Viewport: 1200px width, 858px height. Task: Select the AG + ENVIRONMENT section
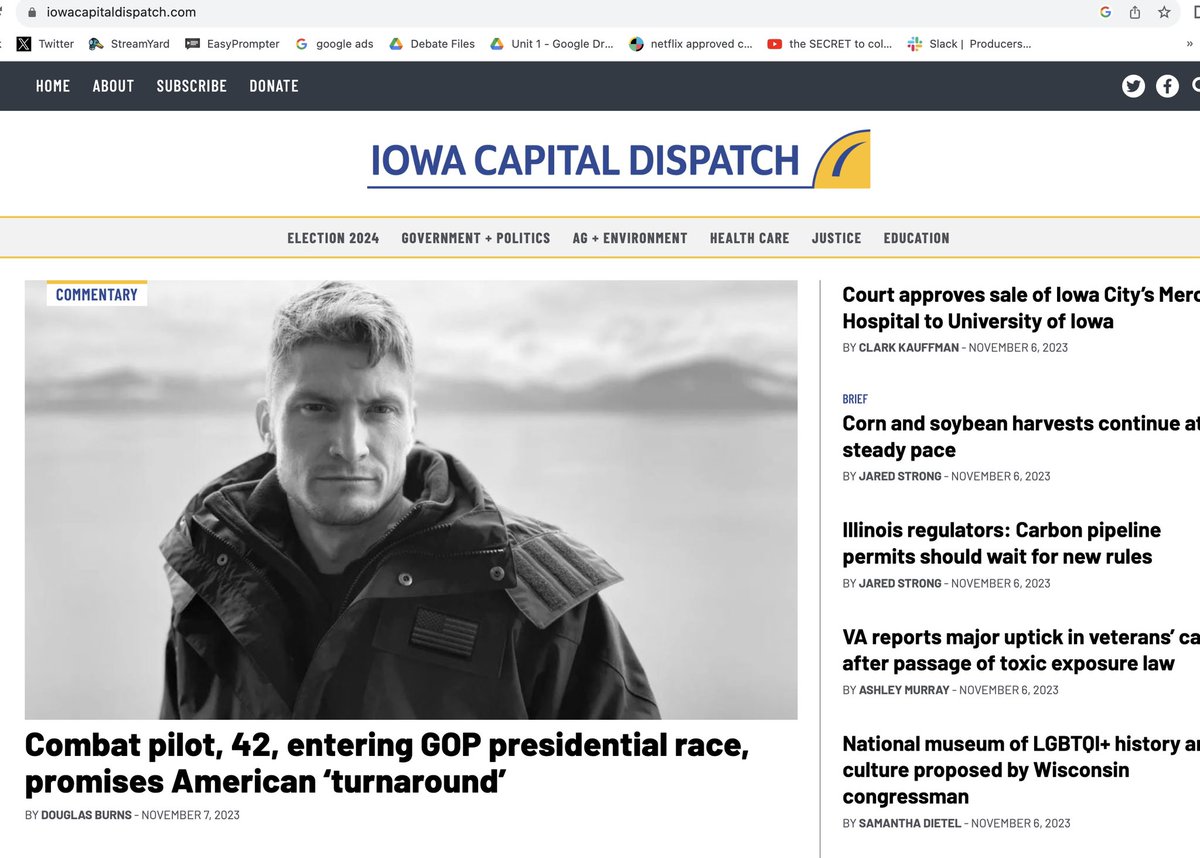tap(630, 238)
